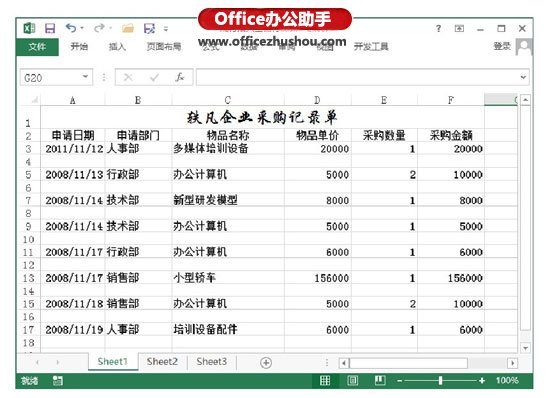Click the macro recording status bar icon
This screenshot has height=398, width=550.
click(x=58, y=380)
